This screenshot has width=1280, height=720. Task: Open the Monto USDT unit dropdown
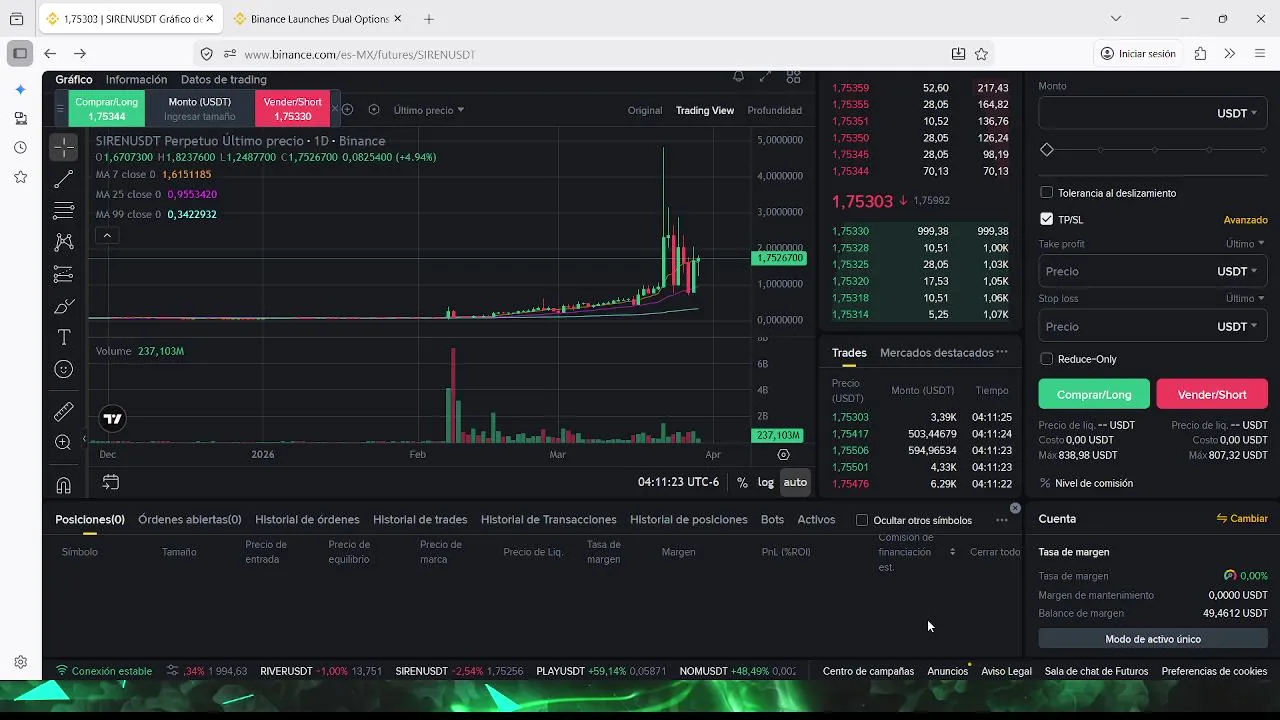tap(1237, 114)
